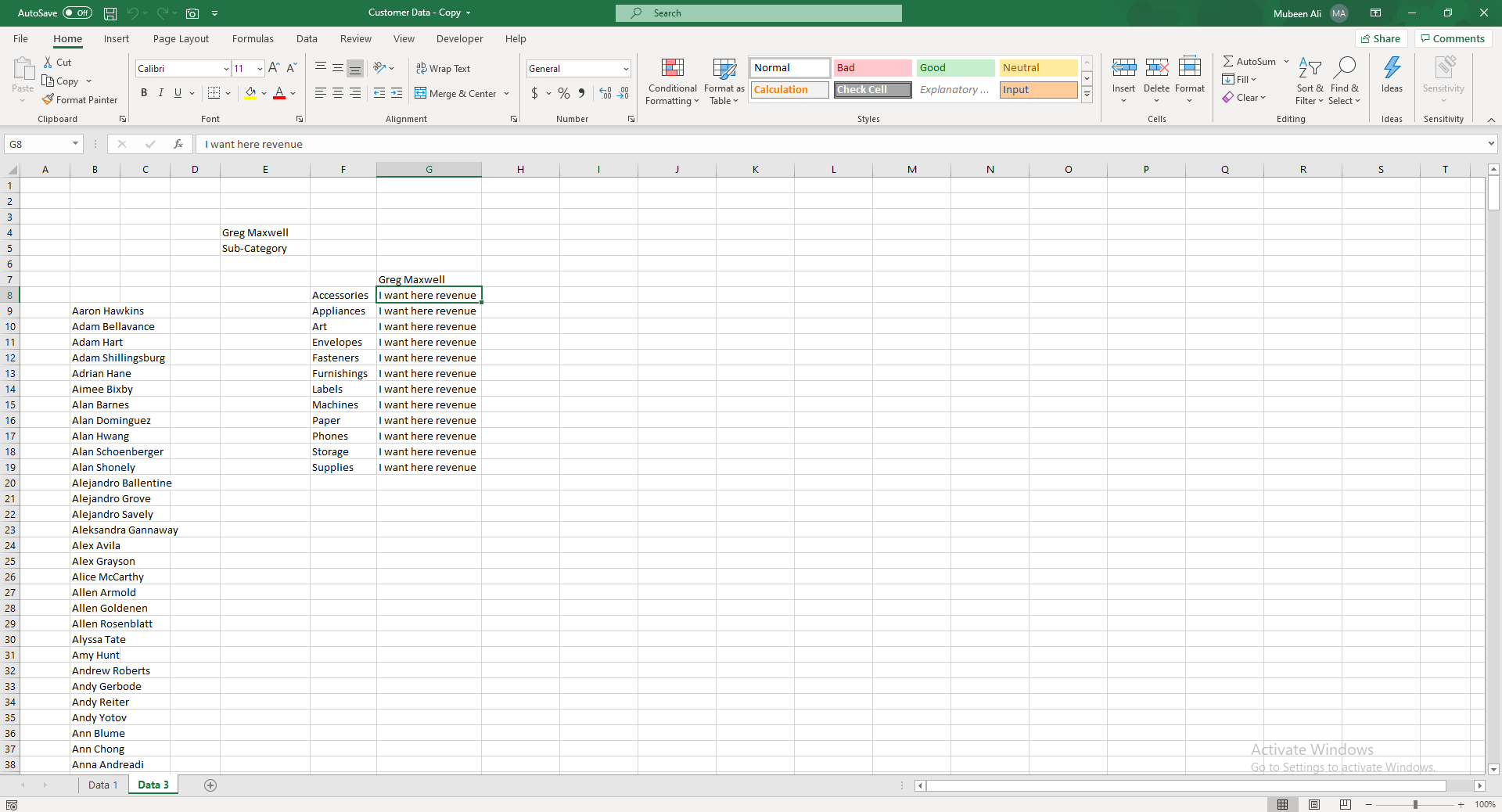Open the number format dropdown
This screenshot has width=1502, height=812.
(626, 69)
